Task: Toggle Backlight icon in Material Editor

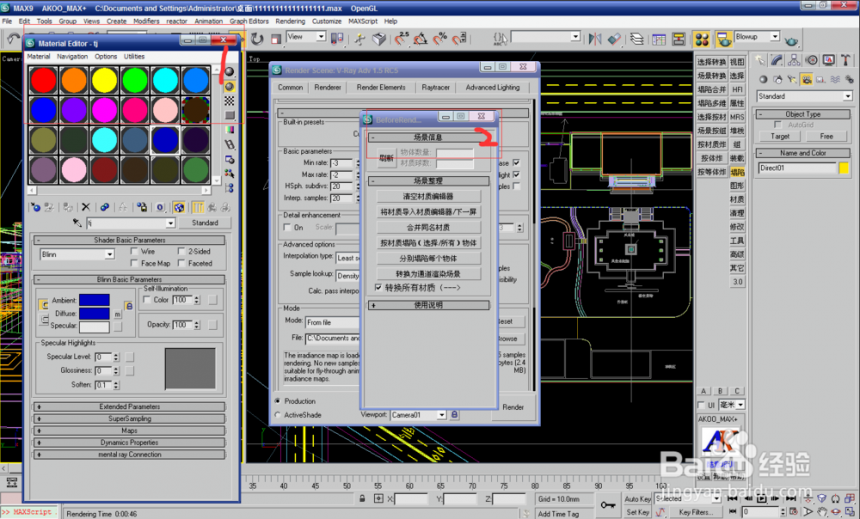Action: coord(229,86)
